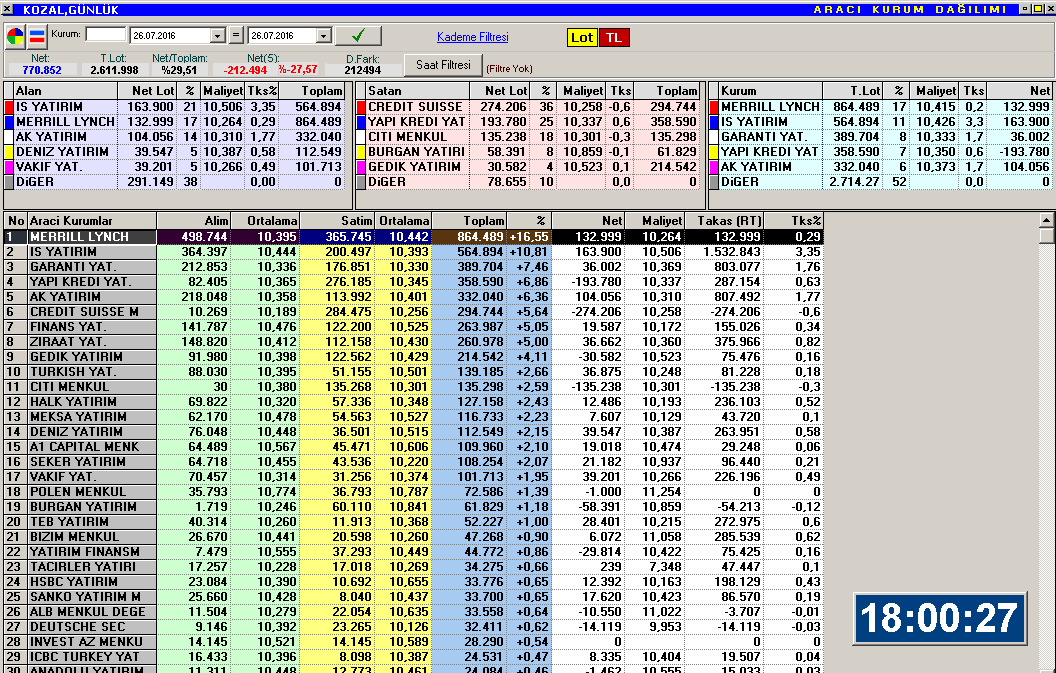Sort by Alim column header
Viewport: 1056px width, 673px height.
[x=194, y=220]
